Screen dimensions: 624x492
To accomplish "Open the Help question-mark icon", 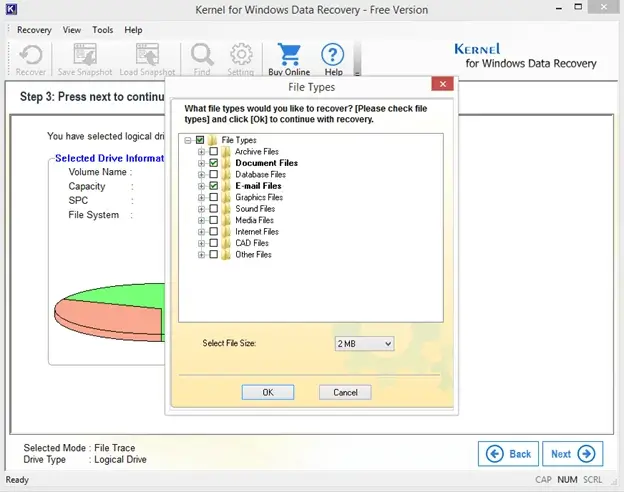I will 333,55.
